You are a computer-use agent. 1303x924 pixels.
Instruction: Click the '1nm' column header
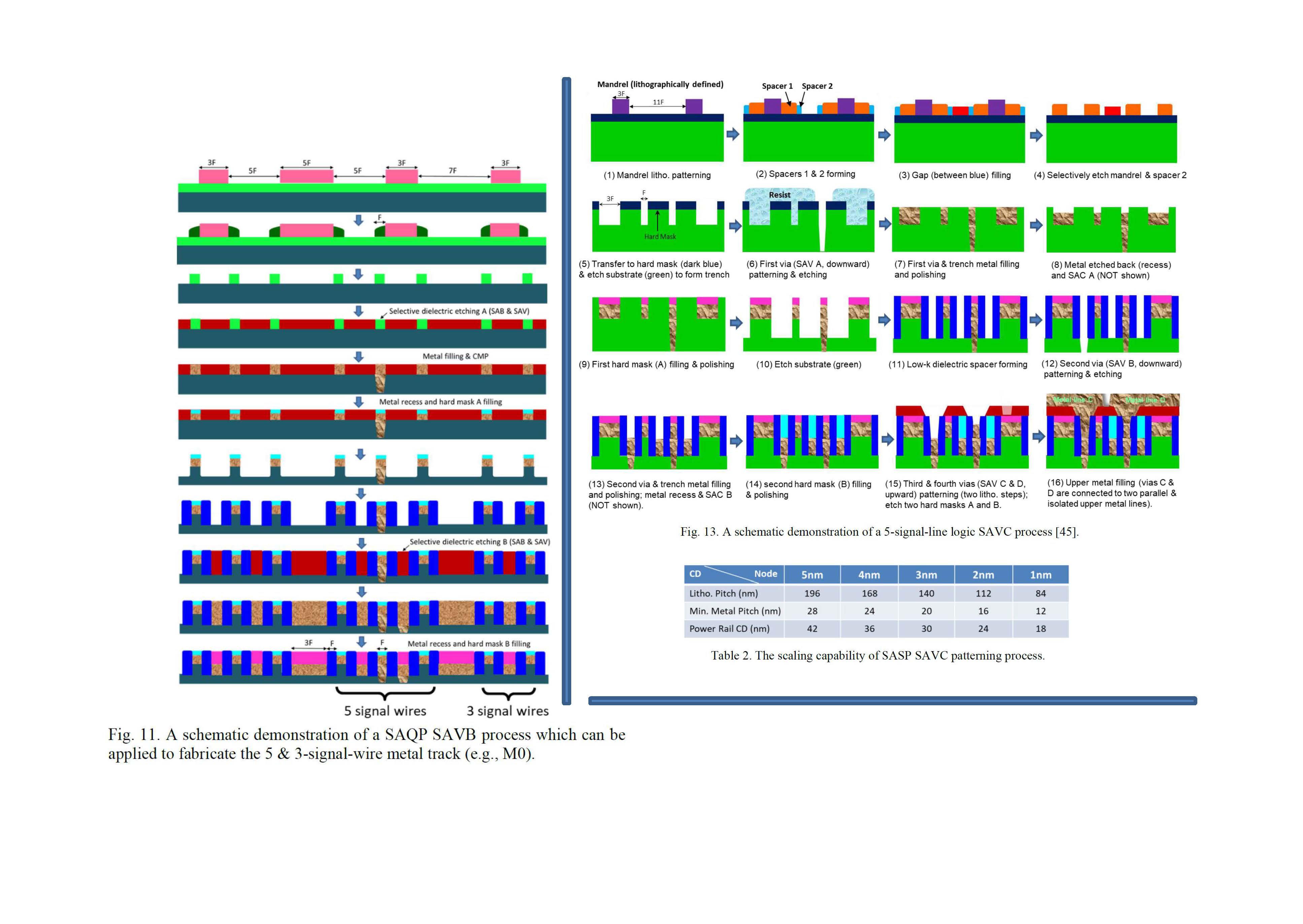(1041, 575)
